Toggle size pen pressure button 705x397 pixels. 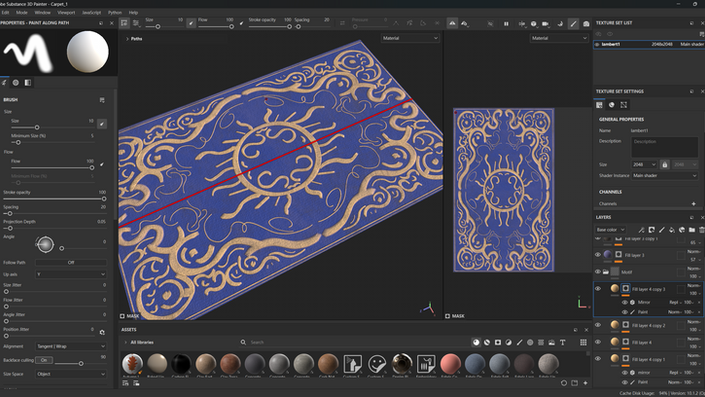[191, 22]
